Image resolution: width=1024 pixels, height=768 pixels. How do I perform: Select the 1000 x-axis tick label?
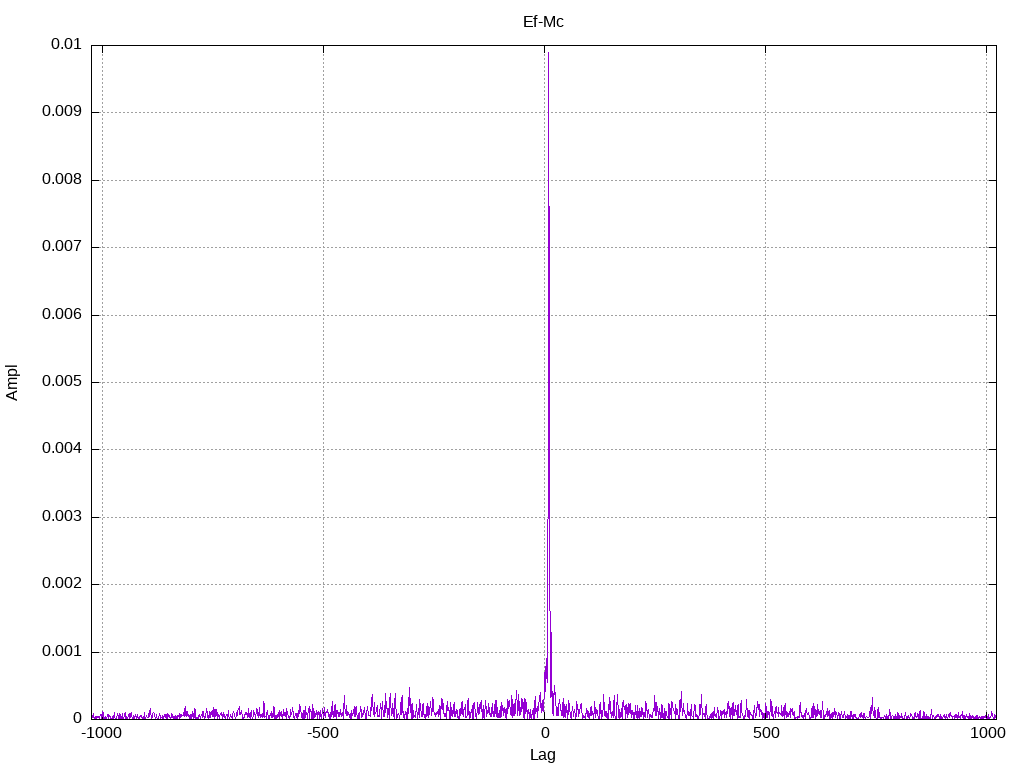click(987, 733)
